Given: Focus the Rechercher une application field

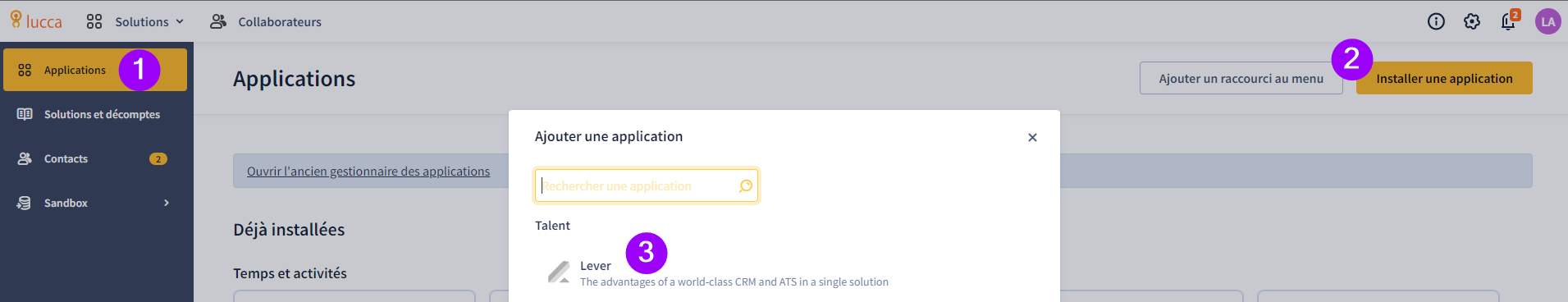Looking at the screenshot, I should coord(647,185).
